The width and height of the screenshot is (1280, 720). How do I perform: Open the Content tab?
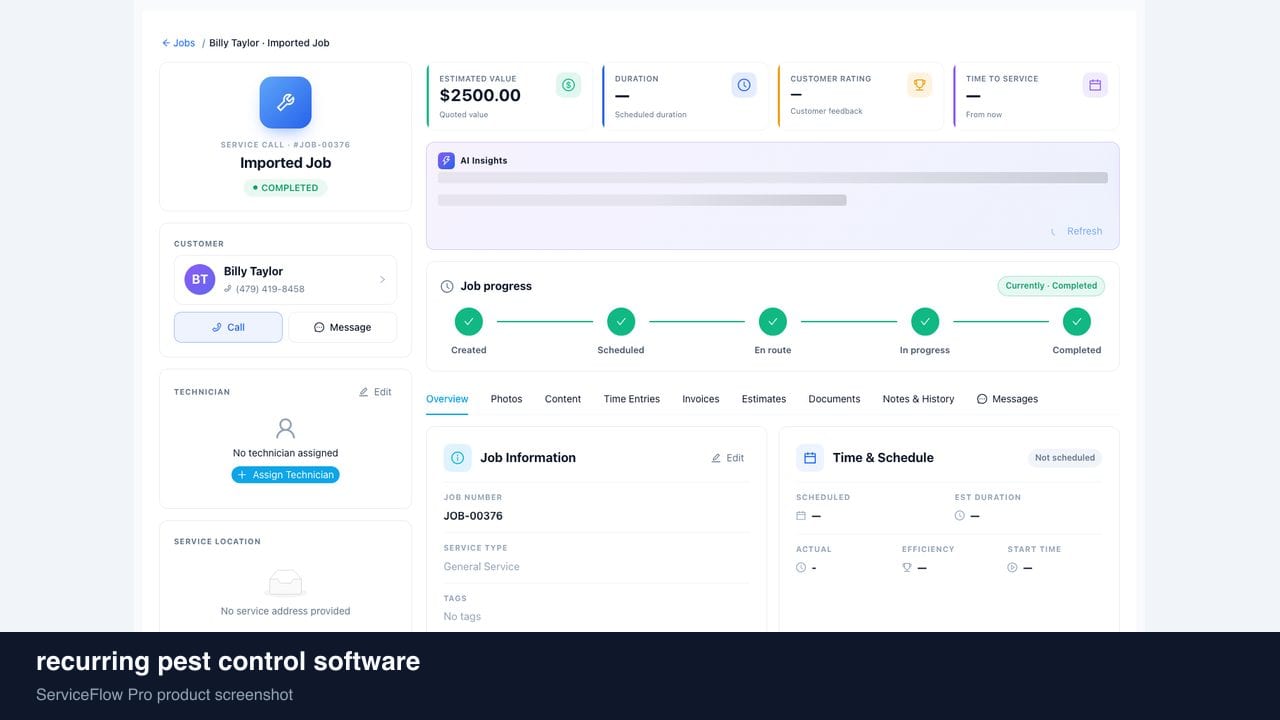[x=563, y=399]
